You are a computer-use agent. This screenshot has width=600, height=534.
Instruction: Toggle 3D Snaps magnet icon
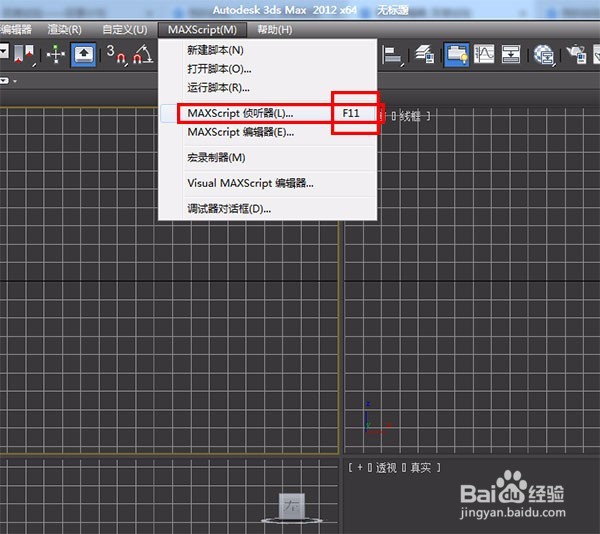coord(116,55)
